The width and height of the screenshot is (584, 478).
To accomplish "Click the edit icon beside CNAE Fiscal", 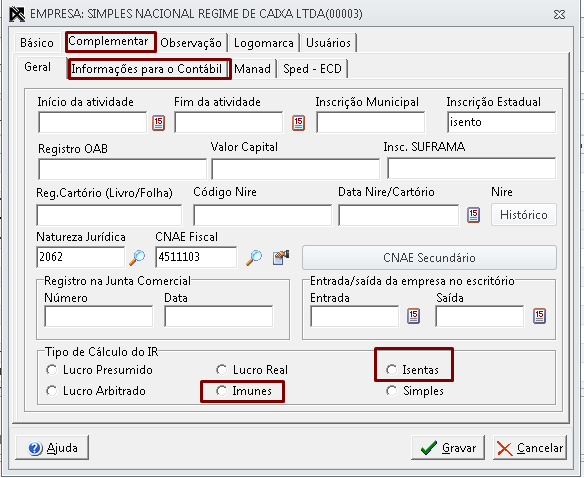I will (281, 257).
